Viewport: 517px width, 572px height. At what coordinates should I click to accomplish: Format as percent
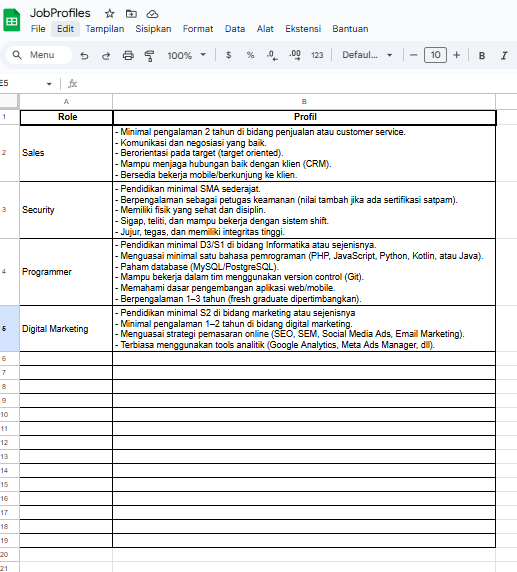[x=250, y=55]
